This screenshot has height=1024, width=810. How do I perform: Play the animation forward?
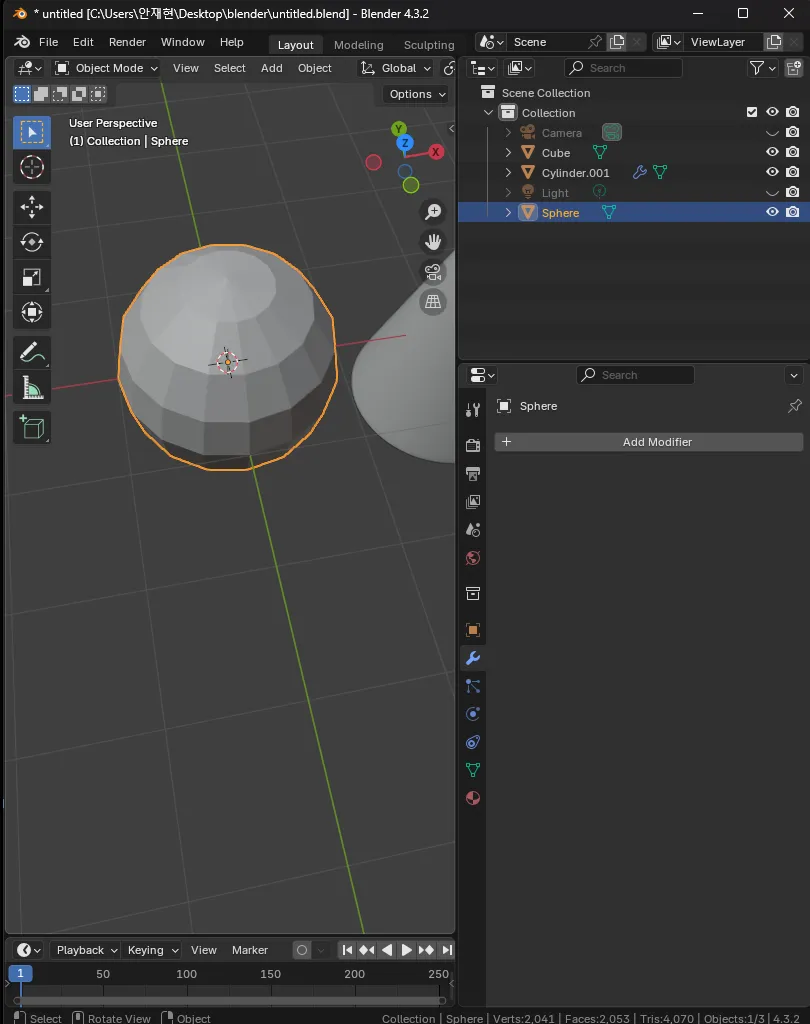click(406, 950)
